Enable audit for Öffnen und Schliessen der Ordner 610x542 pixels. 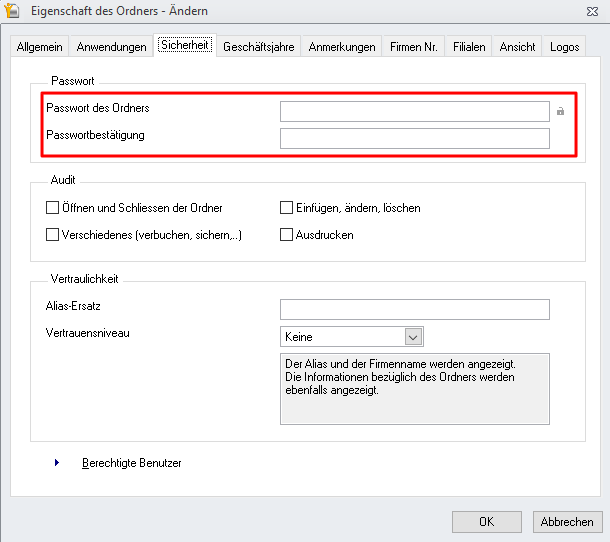pos(52,208)
